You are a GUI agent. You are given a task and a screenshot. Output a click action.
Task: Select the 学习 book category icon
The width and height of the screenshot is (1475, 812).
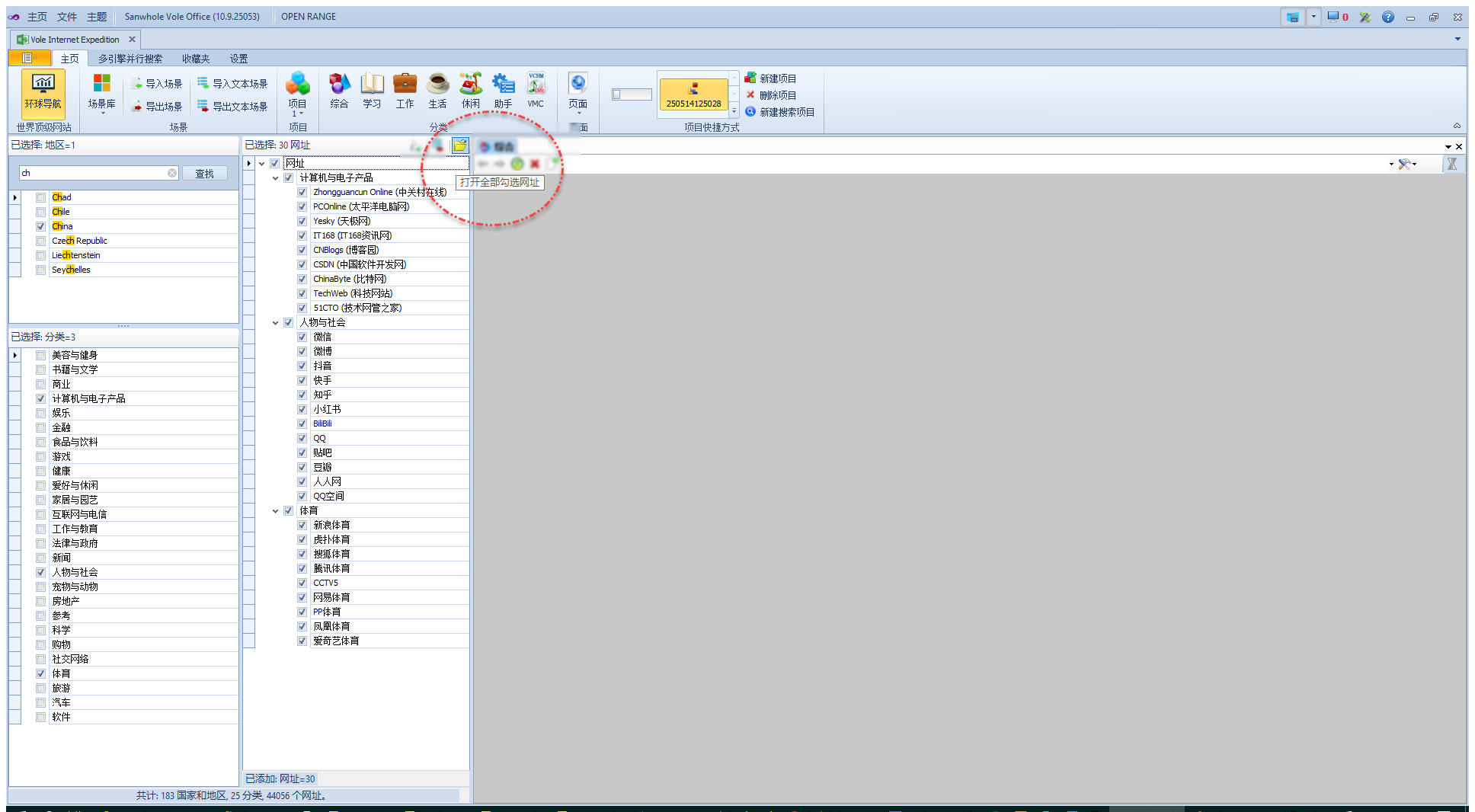pos(372,84)
